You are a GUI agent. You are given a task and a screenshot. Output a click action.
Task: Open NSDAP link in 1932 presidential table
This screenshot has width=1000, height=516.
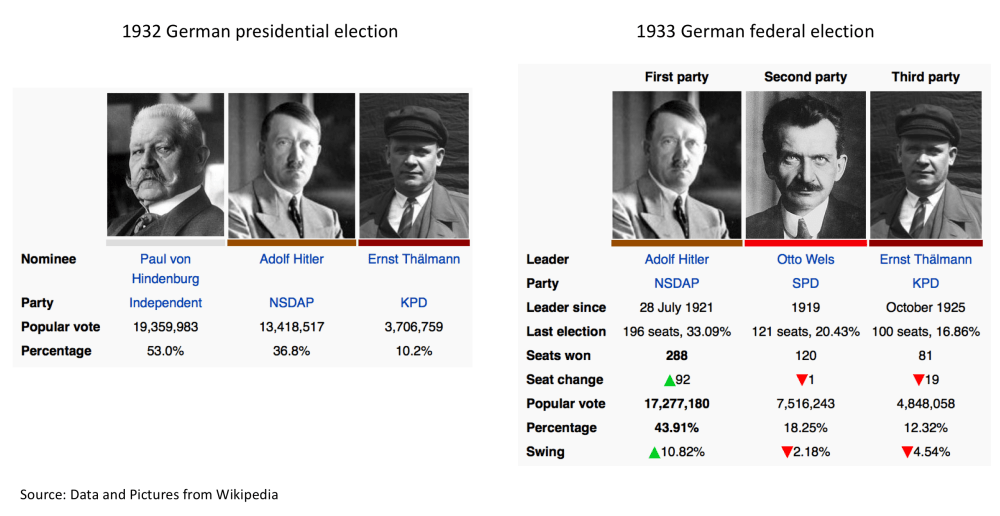coord(291,302)
